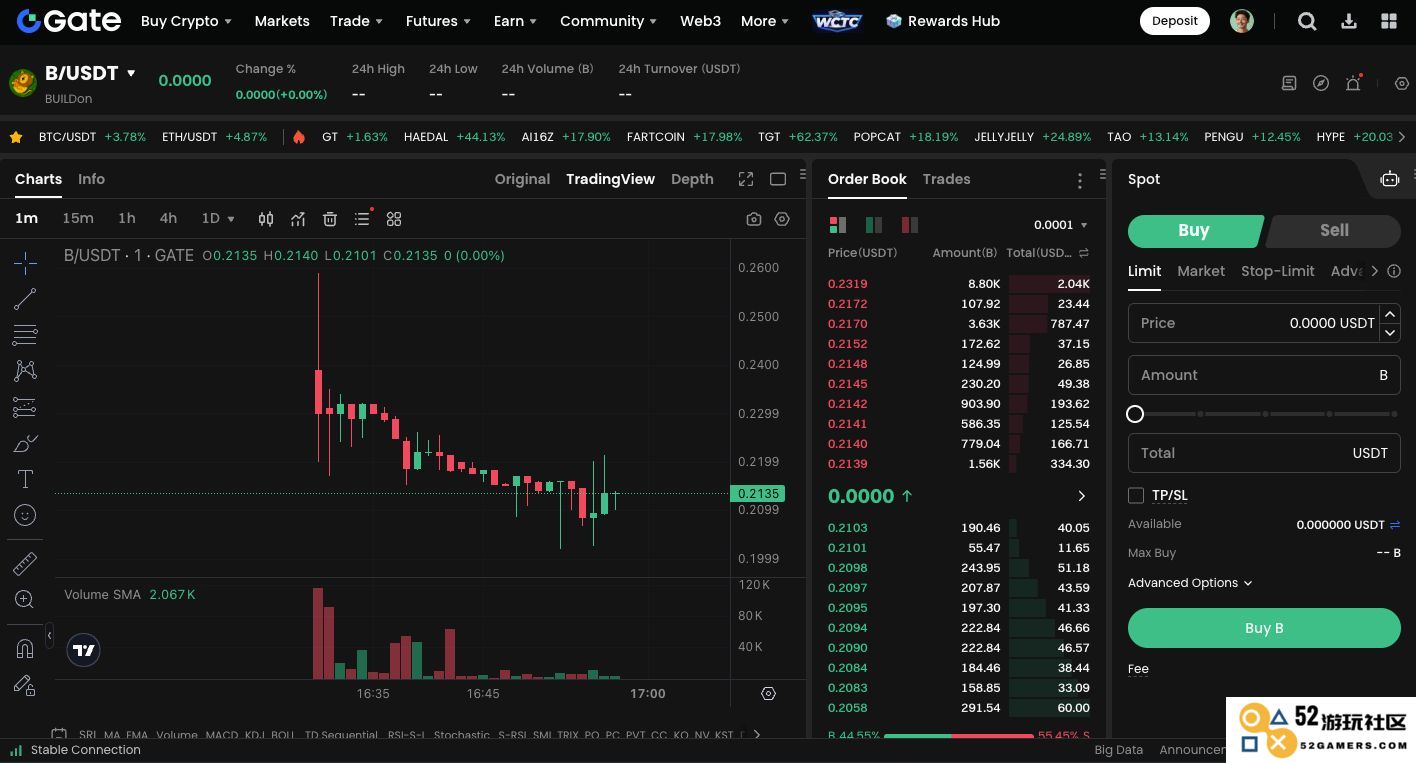Screen dimensions: 1416x763
Task: Open the user profile avatar
Action: pyautogui.click(x=1242, y=21)
